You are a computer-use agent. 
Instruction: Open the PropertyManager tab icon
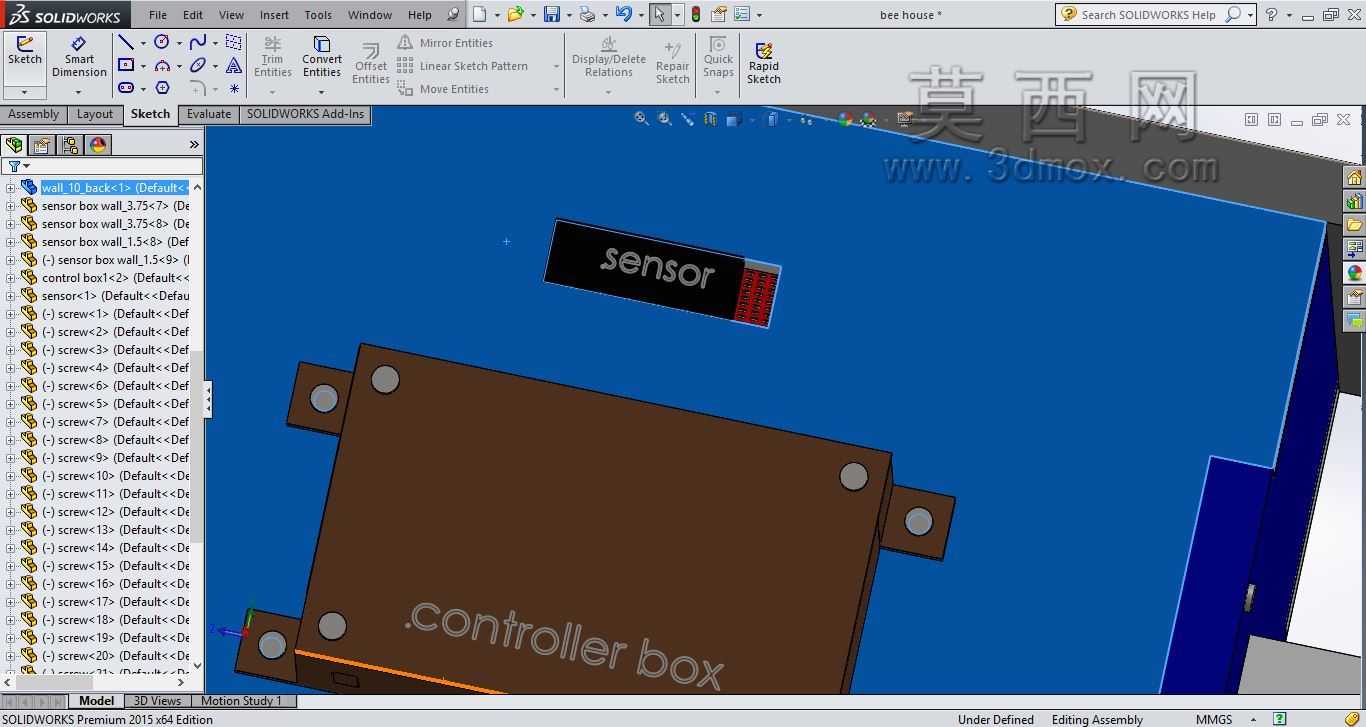click(42, 145)
